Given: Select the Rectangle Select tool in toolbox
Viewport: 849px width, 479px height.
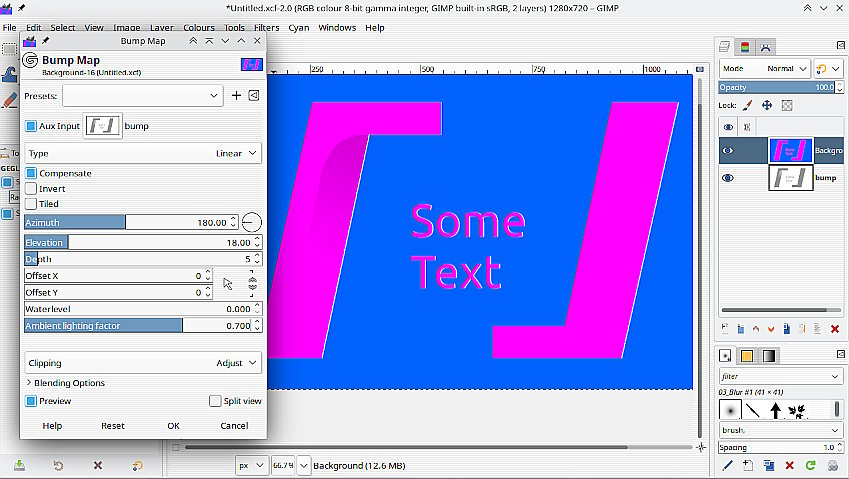Looking at the screenshot, I should point(9,49).
